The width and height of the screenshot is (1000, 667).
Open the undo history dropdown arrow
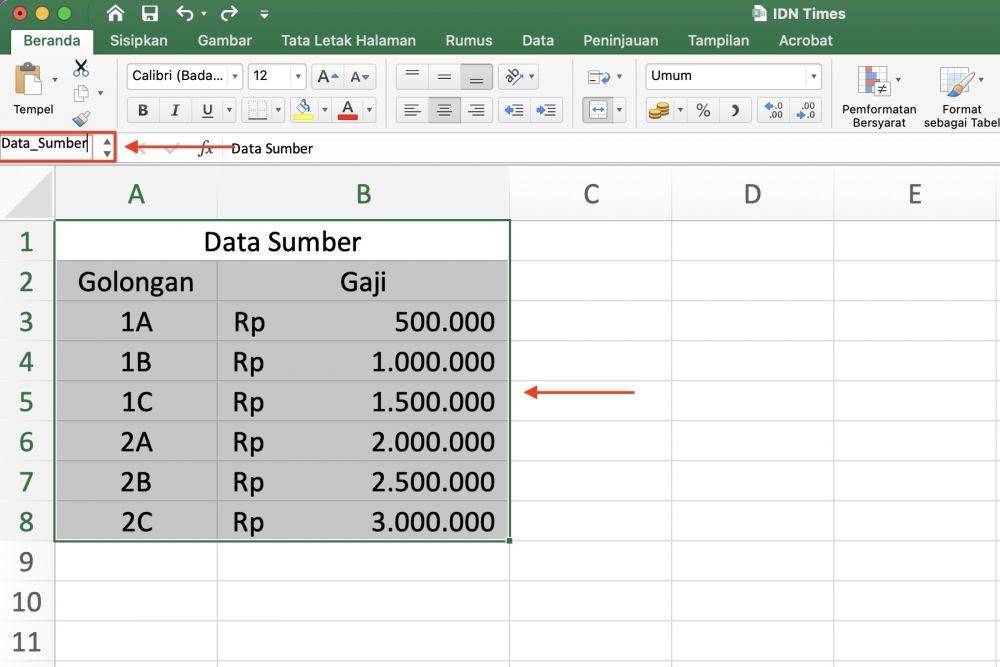203,13
